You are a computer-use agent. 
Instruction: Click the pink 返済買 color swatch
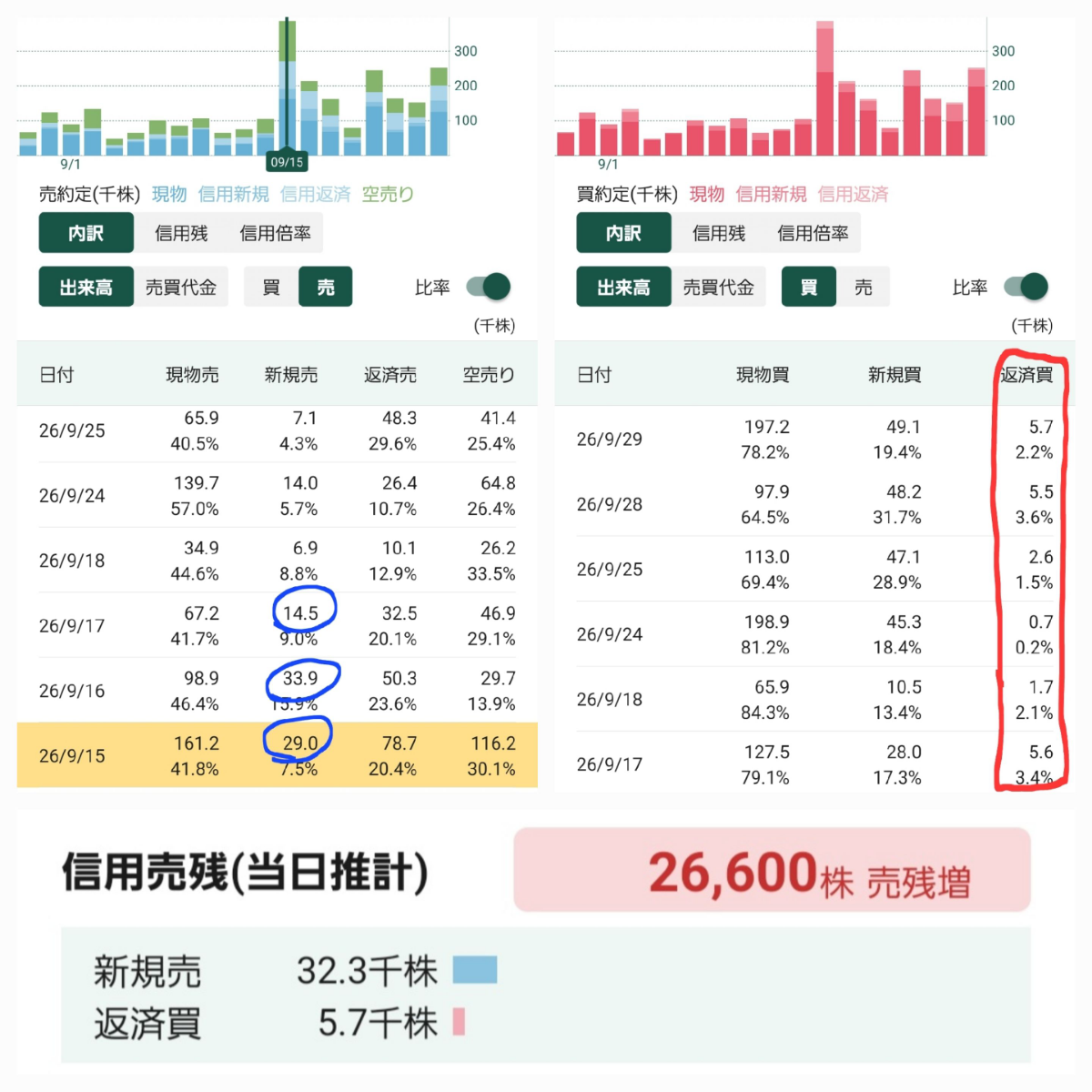pyautogui.click(x=459, y=1022)
